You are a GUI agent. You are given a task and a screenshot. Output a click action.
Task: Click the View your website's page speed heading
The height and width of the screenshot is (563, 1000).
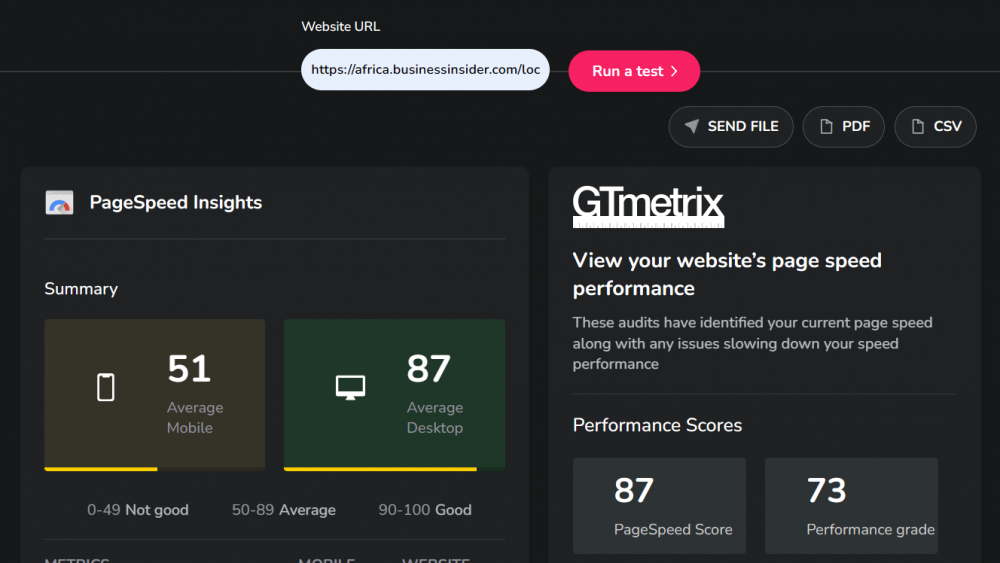pyautogui.click(x=727, y=274)
